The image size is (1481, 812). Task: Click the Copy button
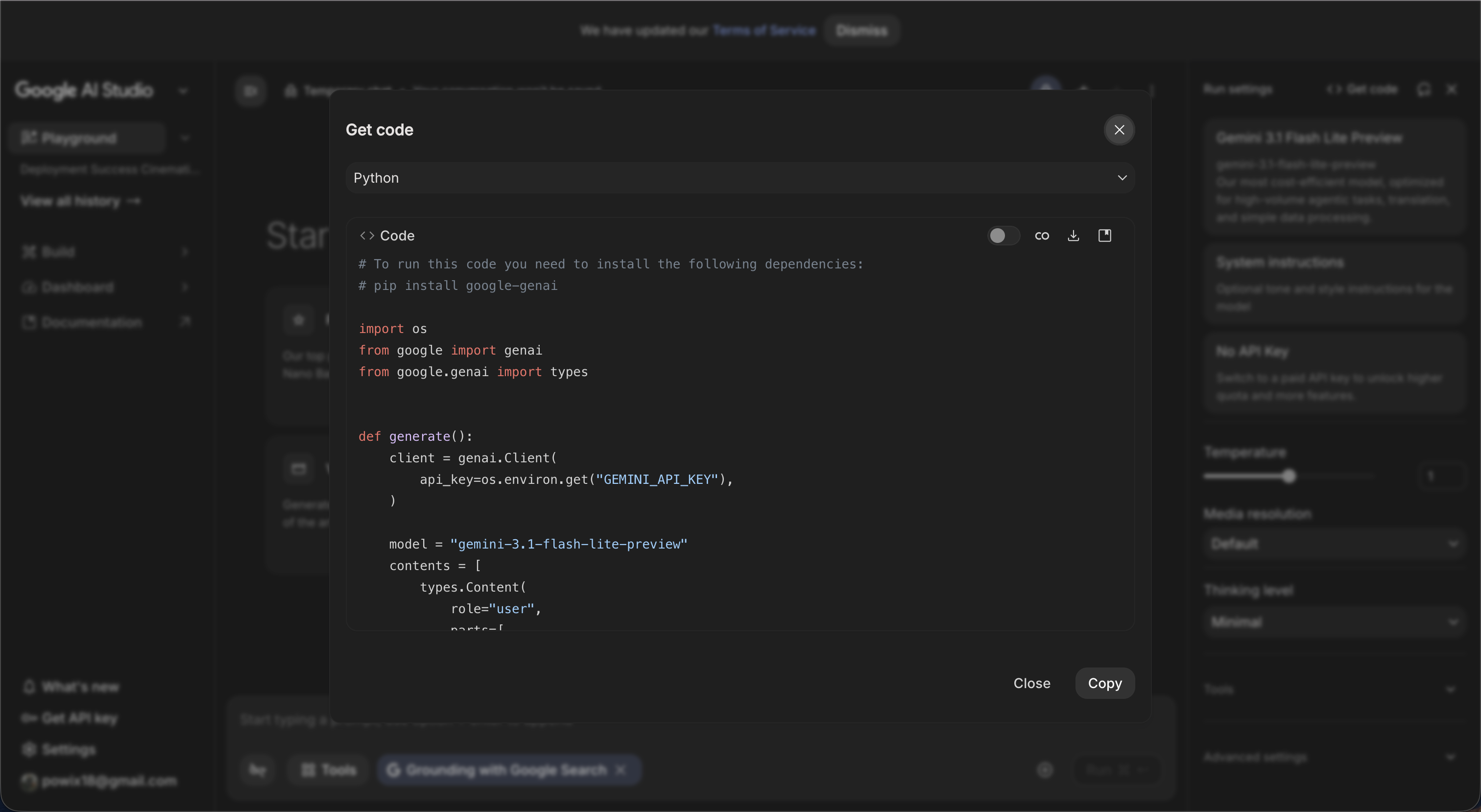[1104, 683]
